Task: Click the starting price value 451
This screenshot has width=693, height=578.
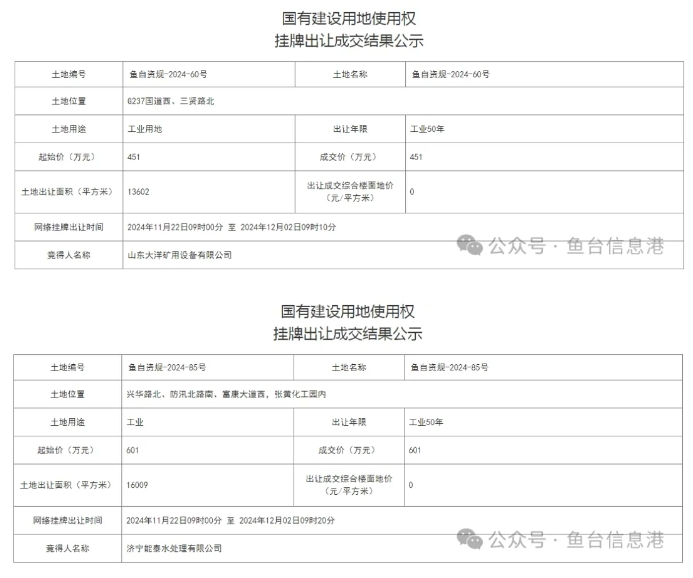Action: coord(133,157)
